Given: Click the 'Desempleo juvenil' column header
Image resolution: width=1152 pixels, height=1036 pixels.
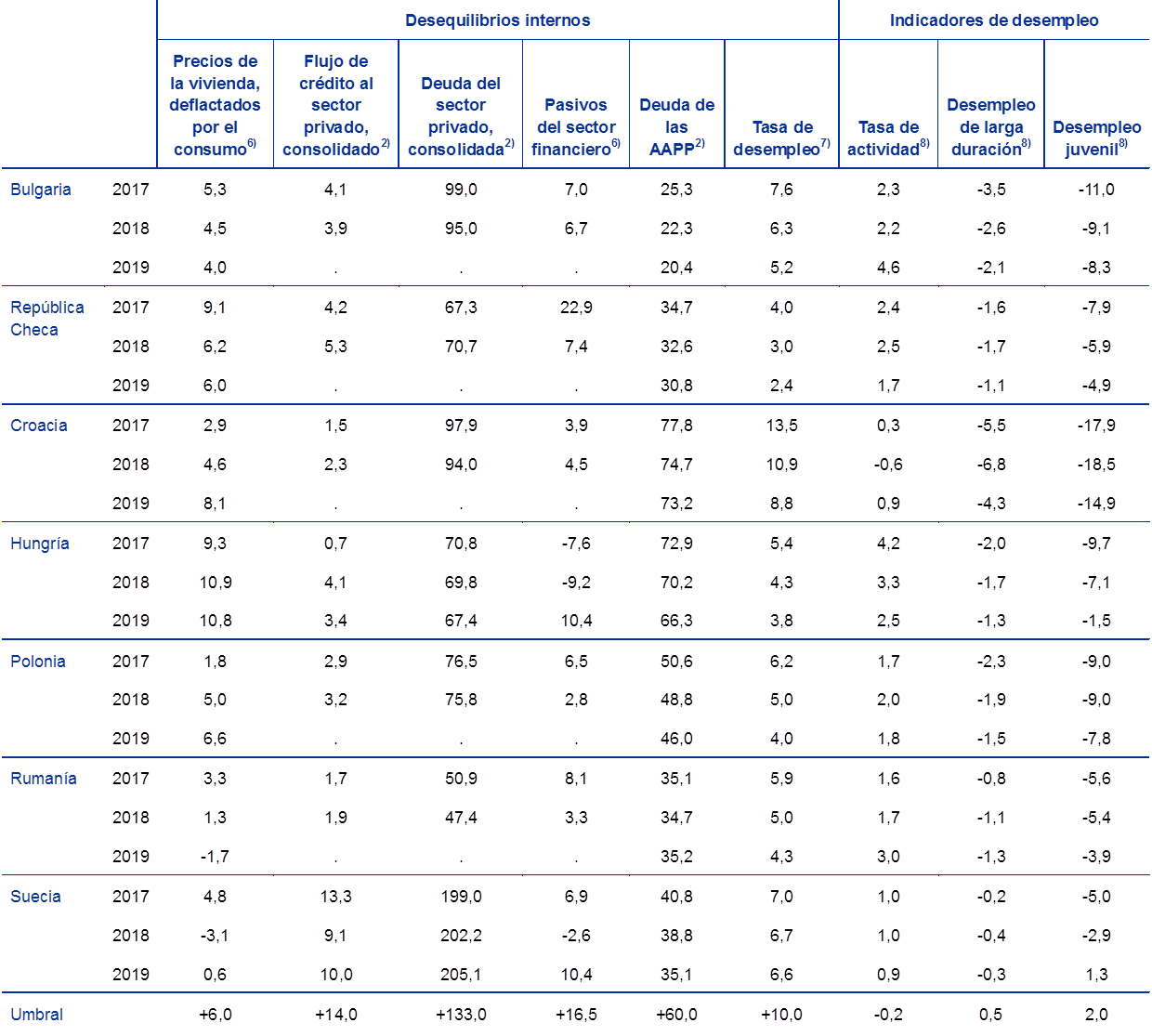Looking at the screenshot, I should point(1096,138).
